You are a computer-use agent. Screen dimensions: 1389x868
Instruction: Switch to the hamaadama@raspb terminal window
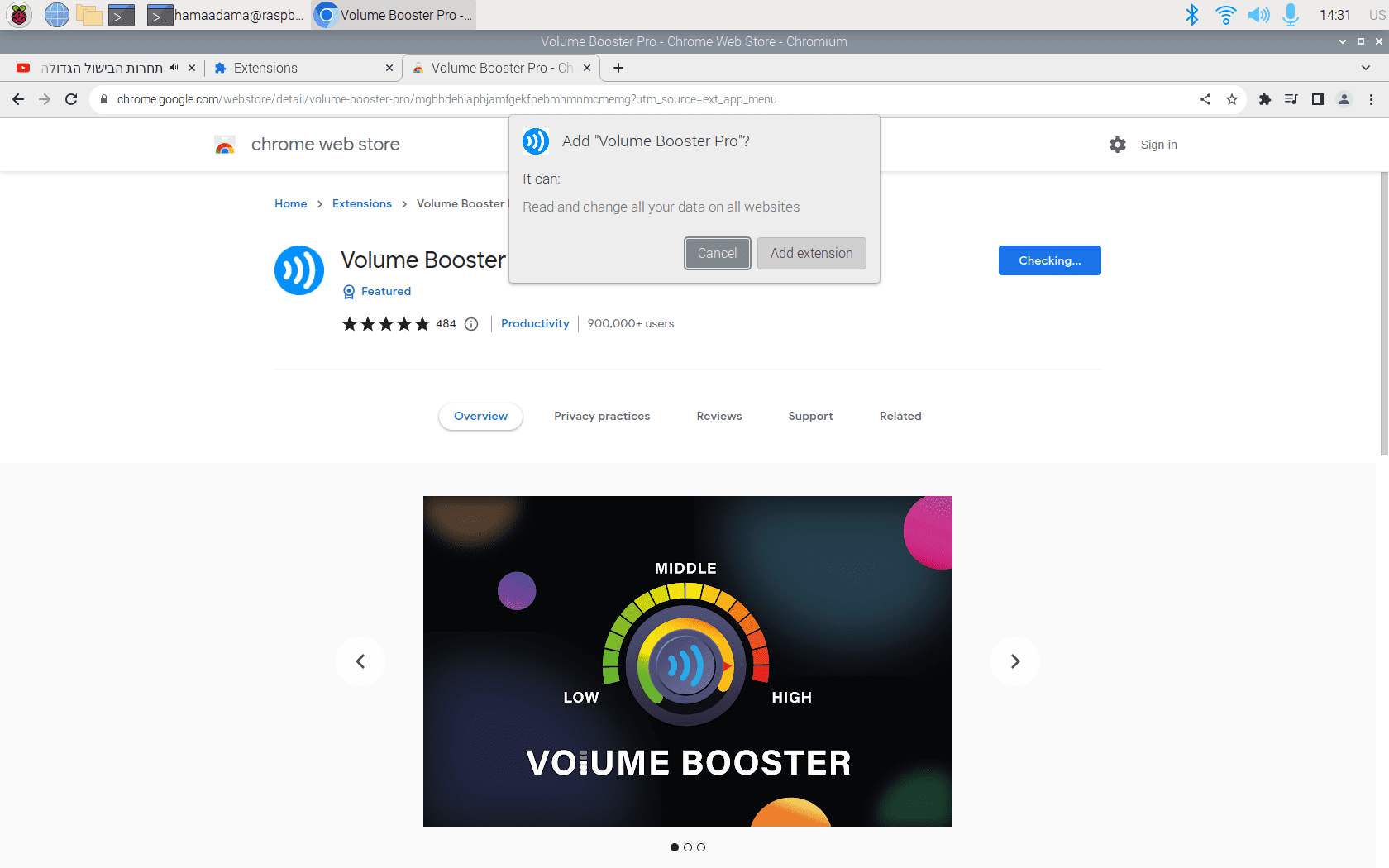point(226,15)
